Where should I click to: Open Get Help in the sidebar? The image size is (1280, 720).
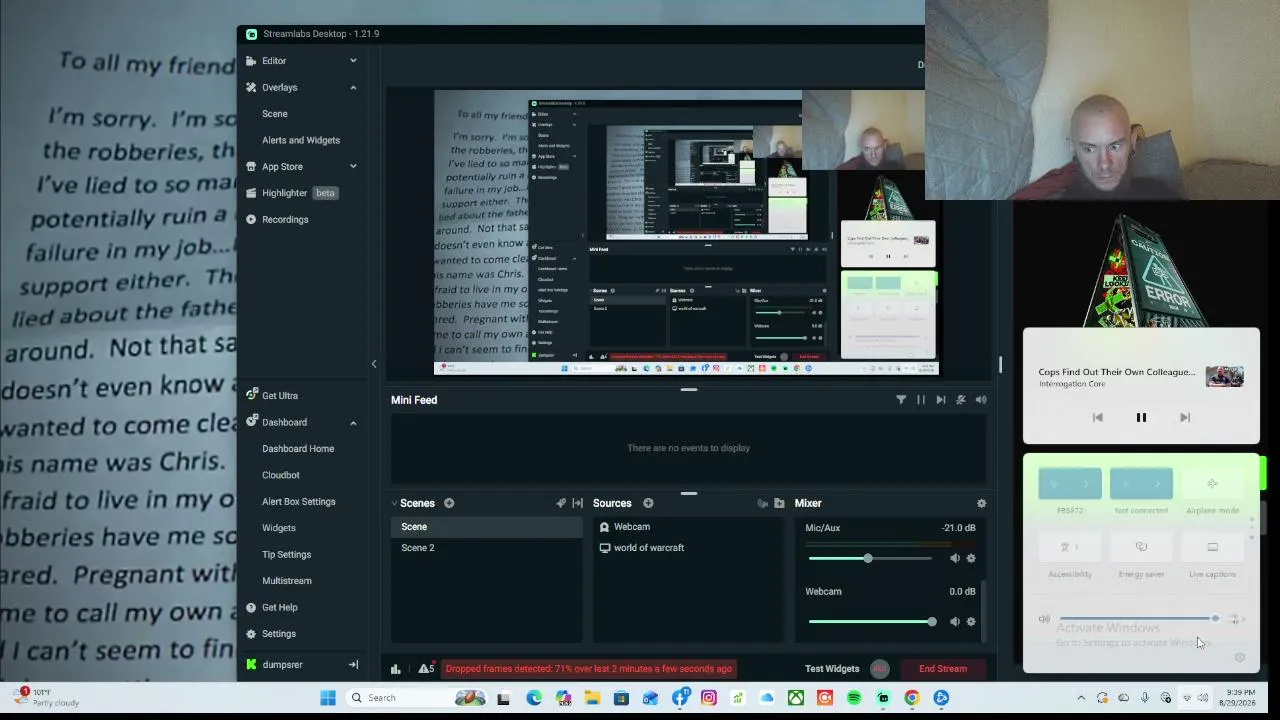pos(279,608)
